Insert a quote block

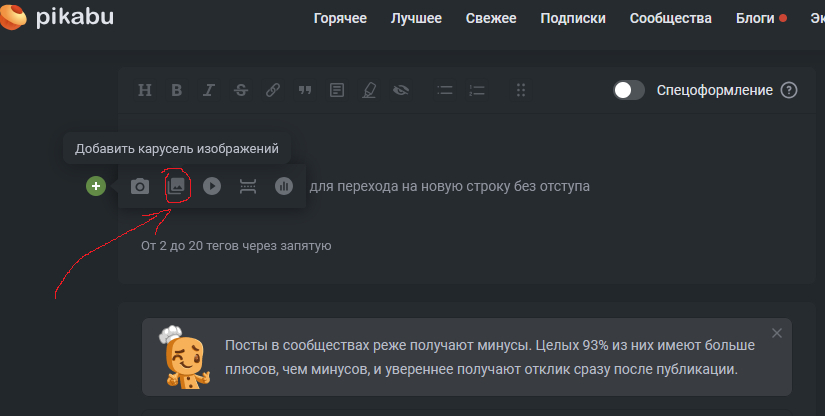305,90
